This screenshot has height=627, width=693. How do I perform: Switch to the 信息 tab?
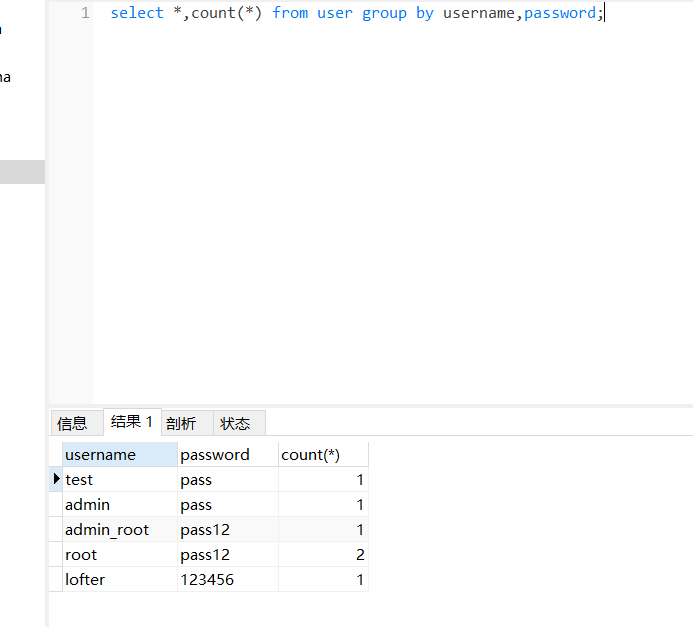[x=77, y=423]
